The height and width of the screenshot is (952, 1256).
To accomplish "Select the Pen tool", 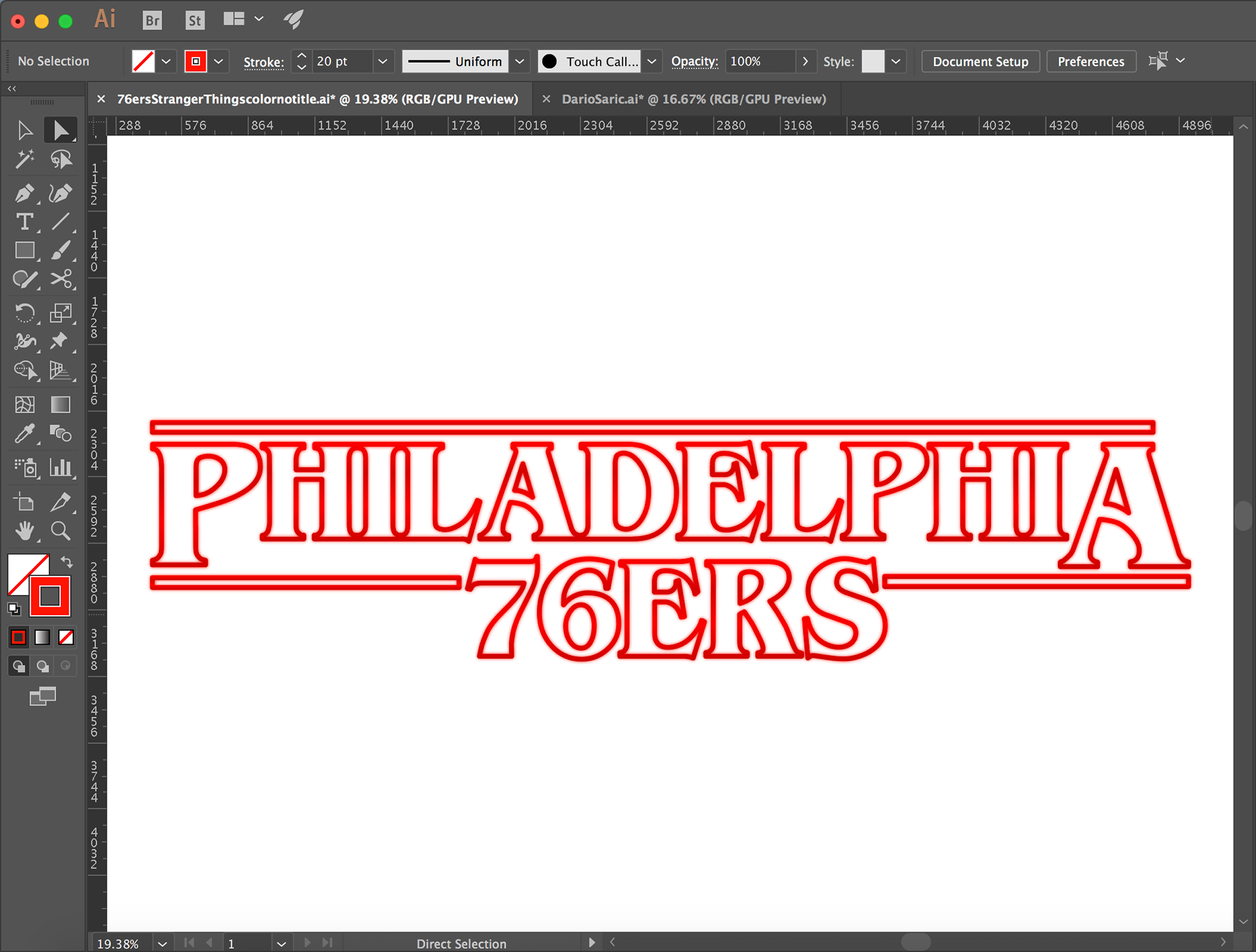I will (24, 193).
